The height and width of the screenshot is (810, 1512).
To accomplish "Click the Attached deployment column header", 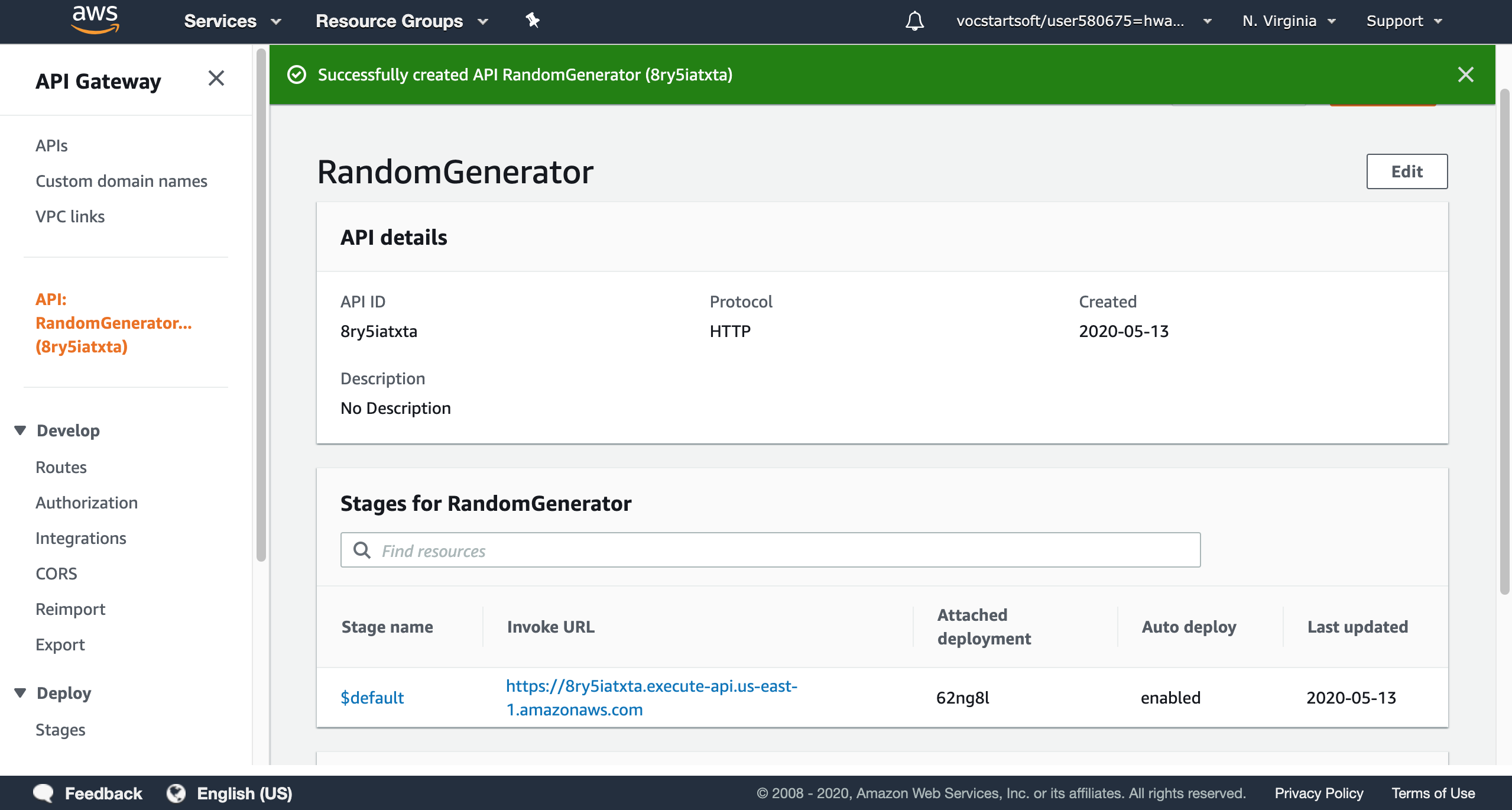I will click(984, 627).
